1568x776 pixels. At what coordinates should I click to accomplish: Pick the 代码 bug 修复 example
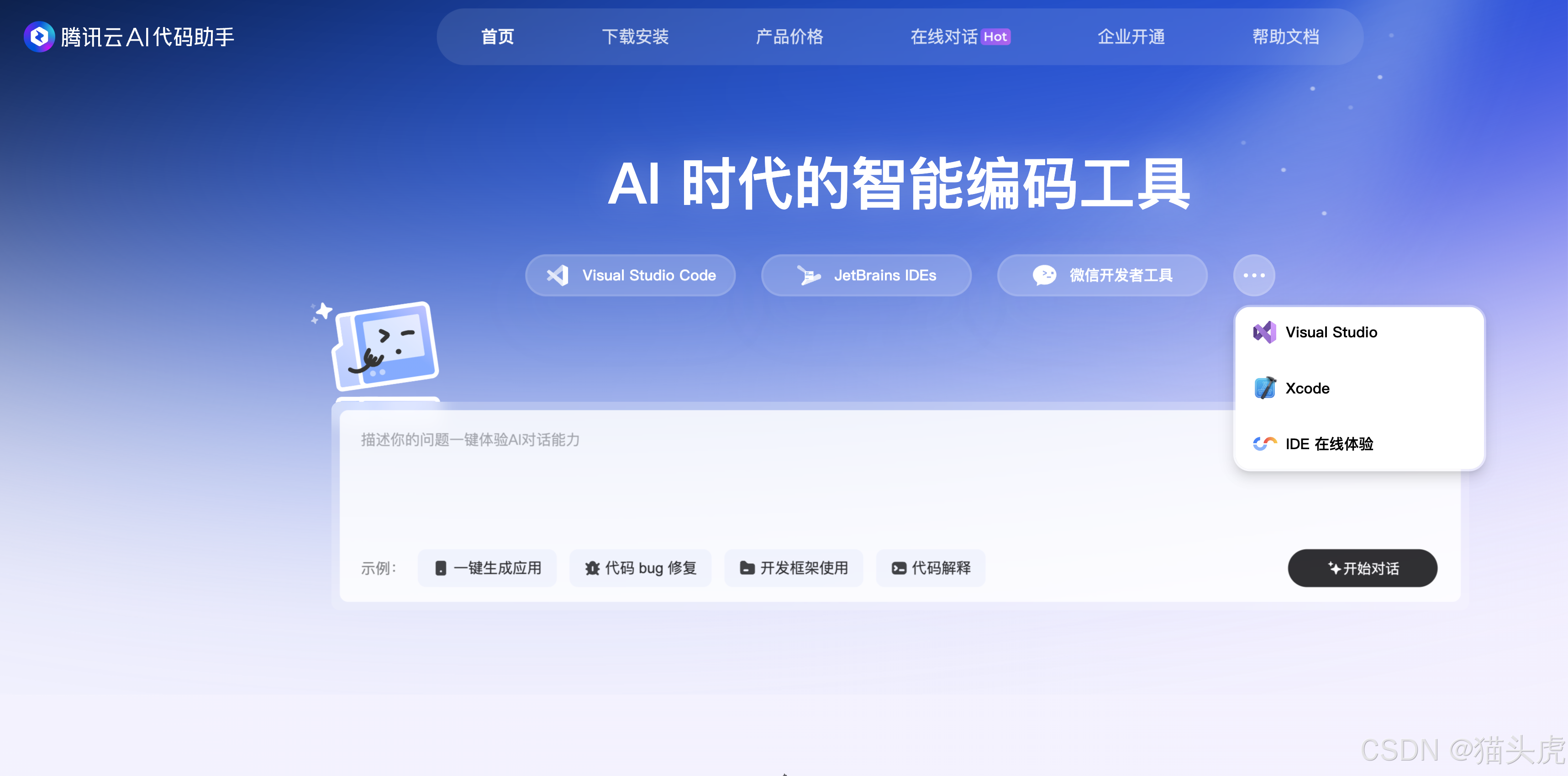click(640, 568)
